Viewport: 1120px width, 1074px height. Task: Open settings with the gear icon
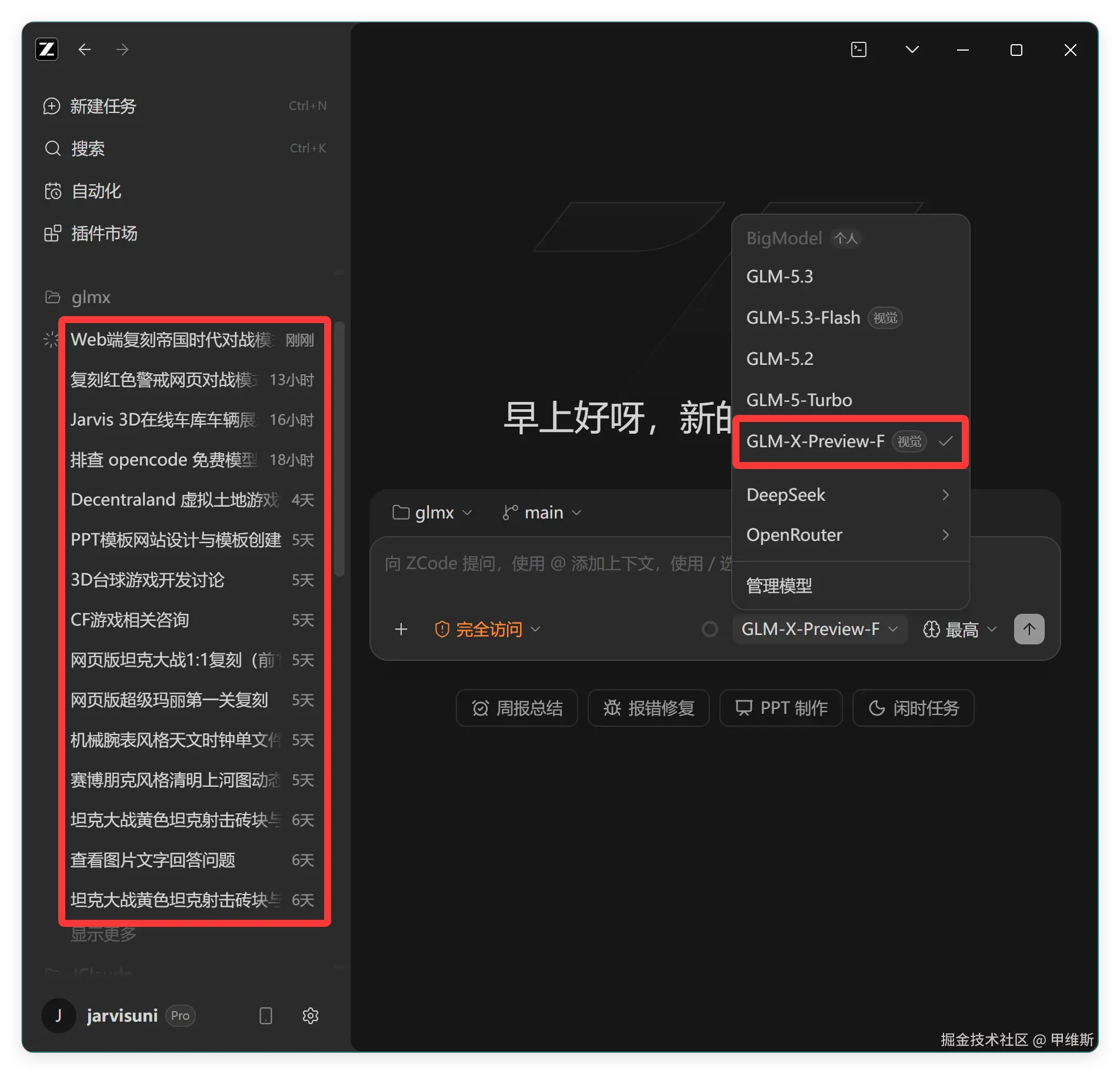pos(311,1015)
